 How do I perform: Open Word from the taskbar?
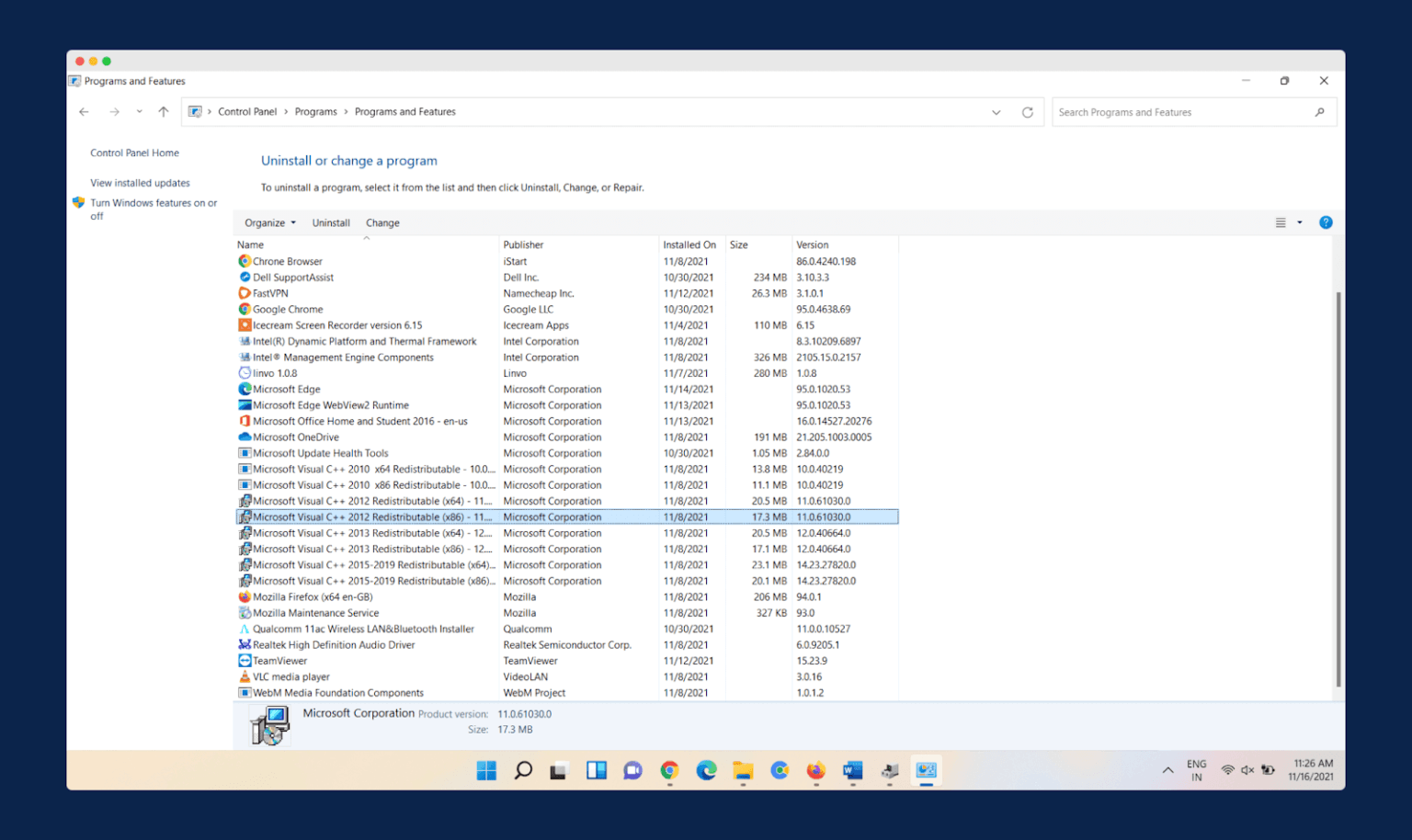point(852,770)
